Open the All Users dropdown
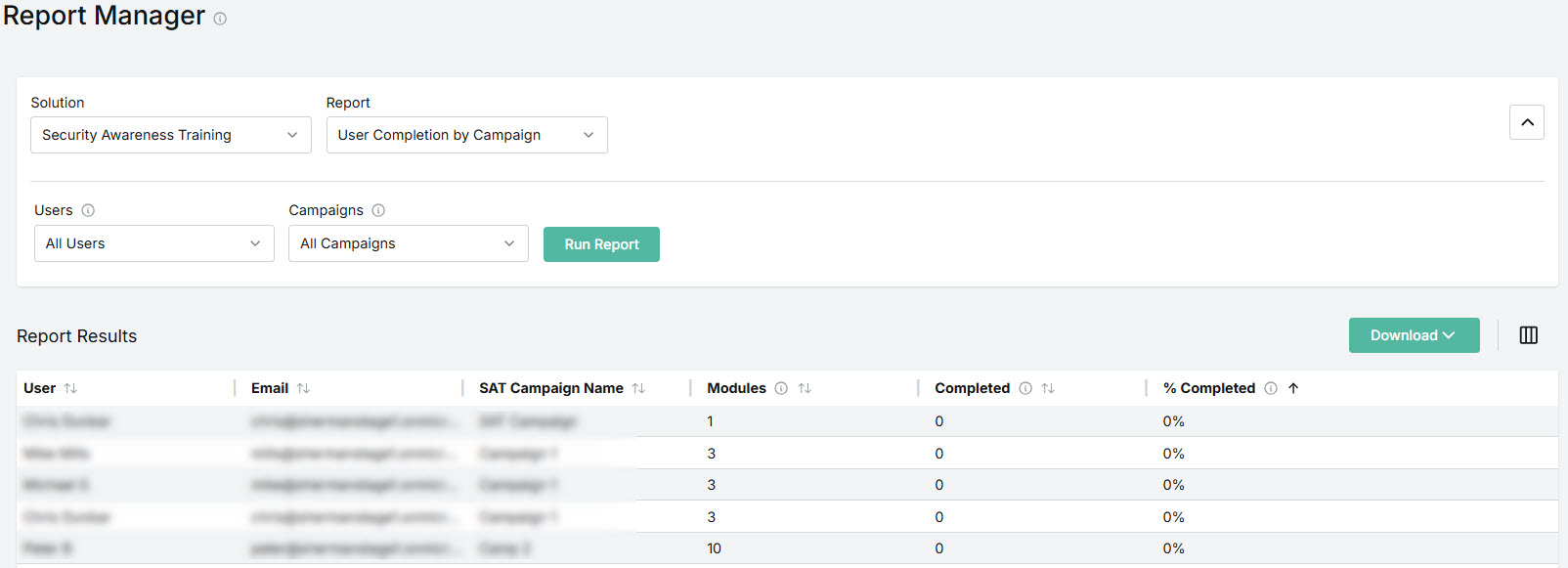 tap(153, 243)
